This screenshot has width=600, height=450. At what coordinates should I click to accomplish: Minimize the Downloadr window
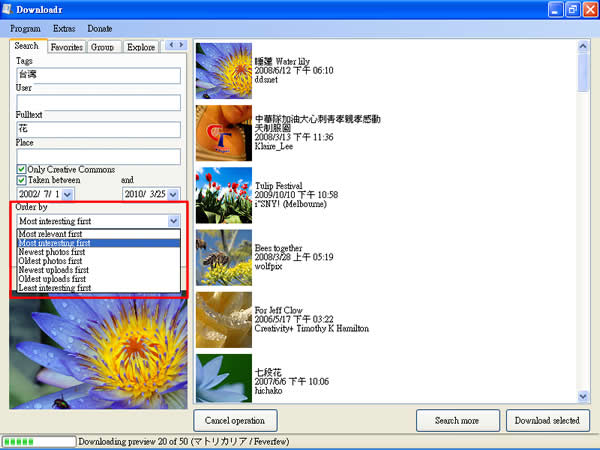(x=555, y=10)
